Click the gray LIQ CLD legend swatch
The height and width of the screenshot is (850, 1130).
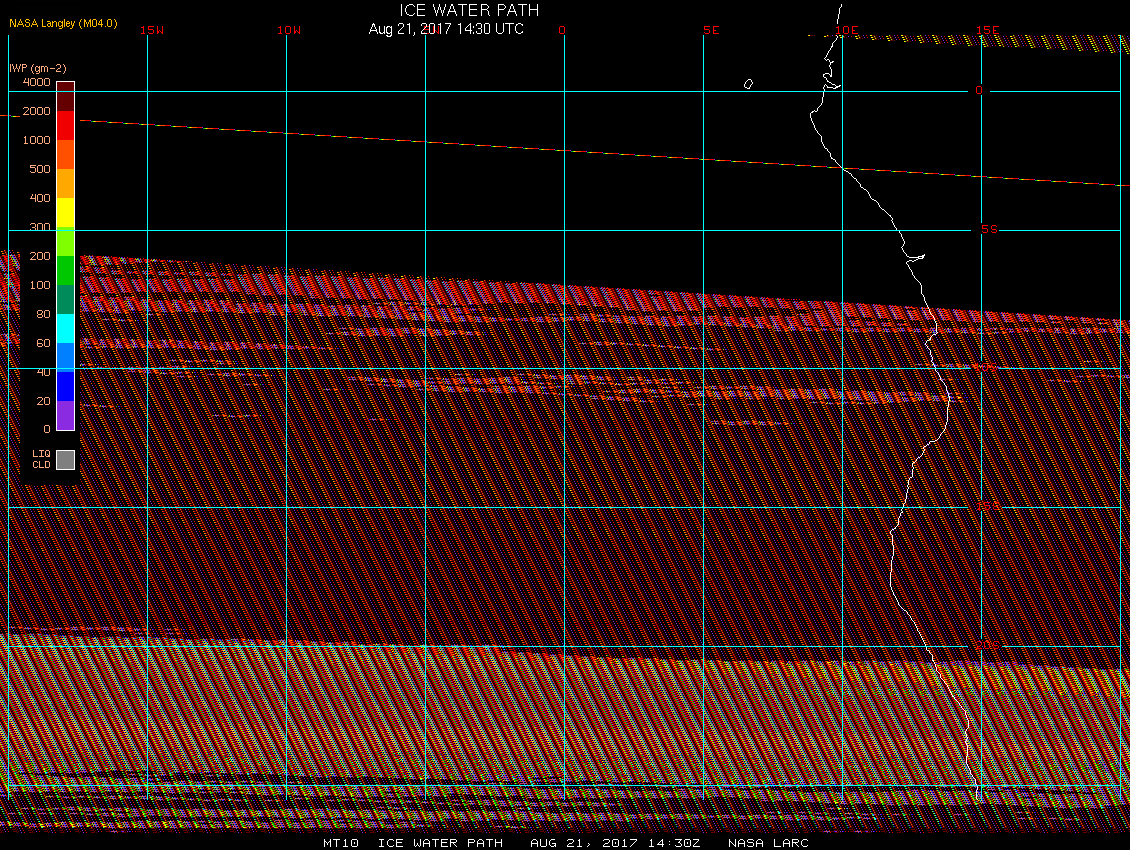(x=65, y=459)
